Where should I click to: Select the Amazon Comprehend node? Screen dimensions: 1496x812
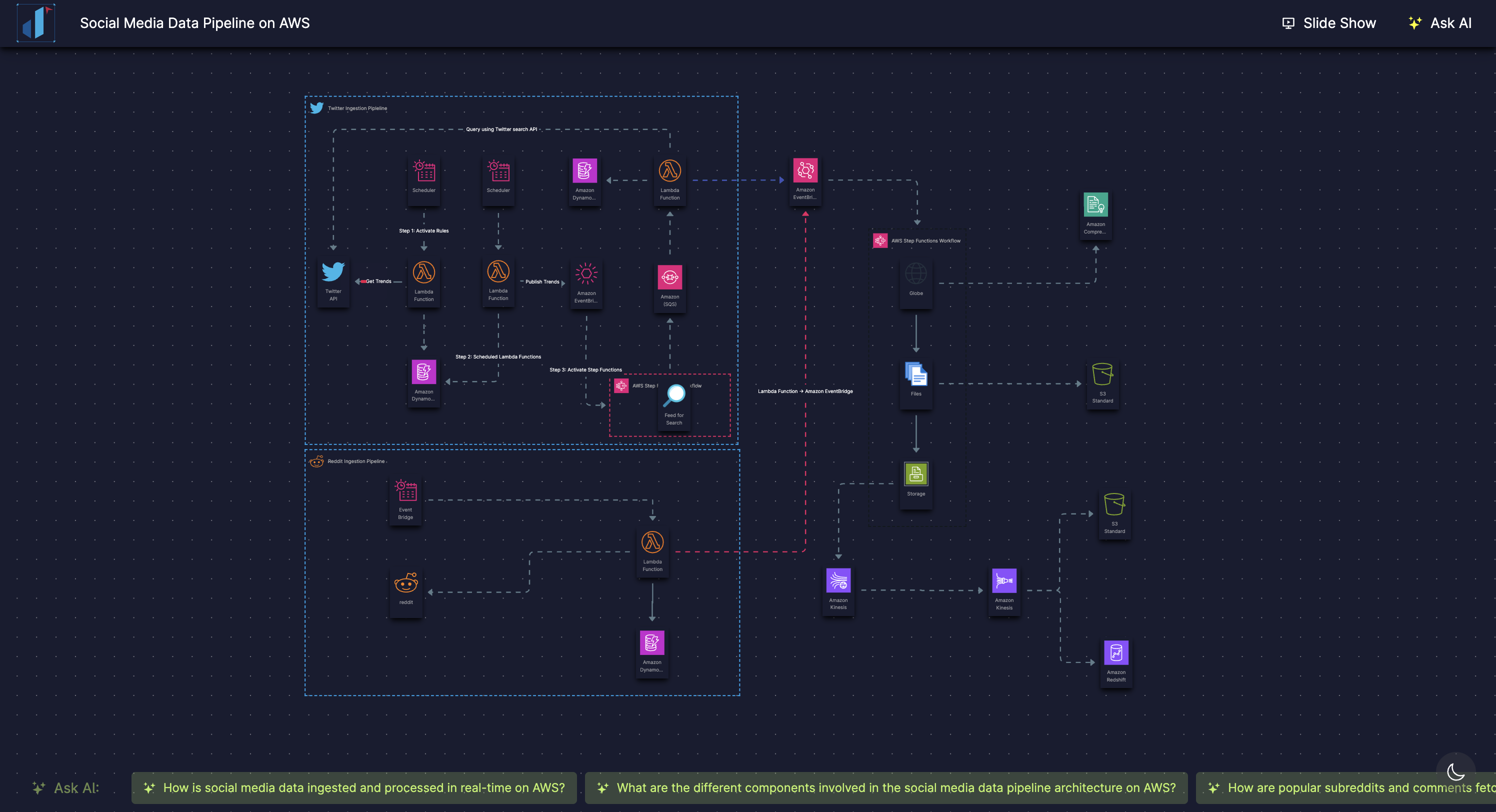[1095, 205]
